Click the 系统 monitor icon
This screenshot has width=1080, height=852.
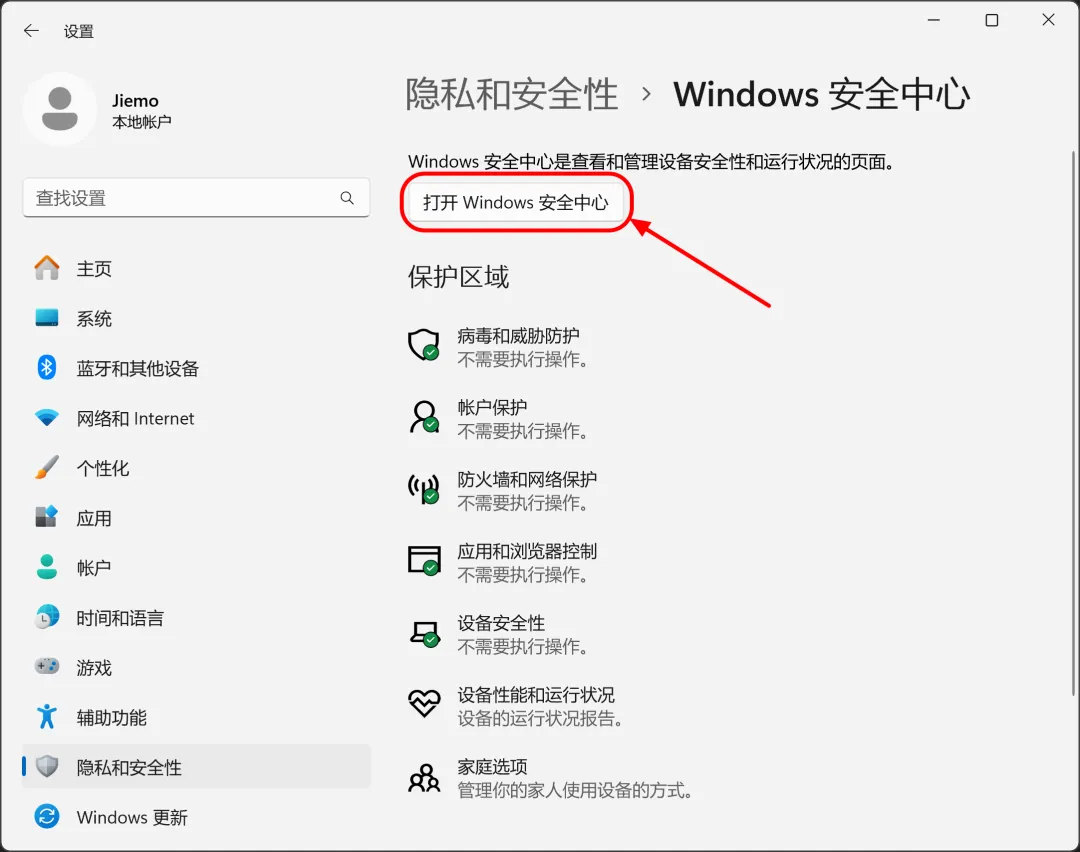pyautogui.click(x=47, y=318)
